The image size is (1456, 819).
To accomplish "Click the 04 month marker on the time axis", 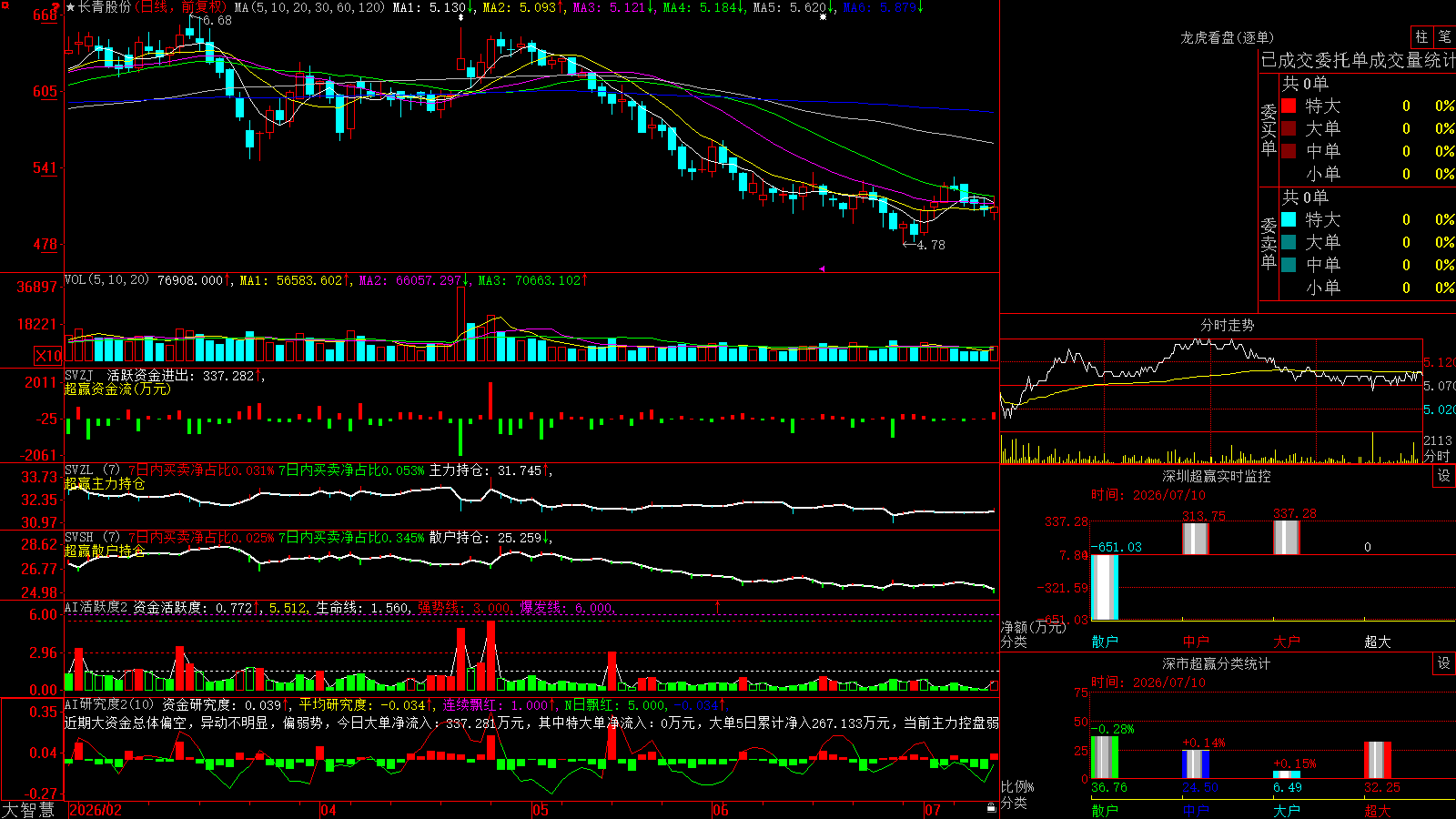I will pos(329,810).
